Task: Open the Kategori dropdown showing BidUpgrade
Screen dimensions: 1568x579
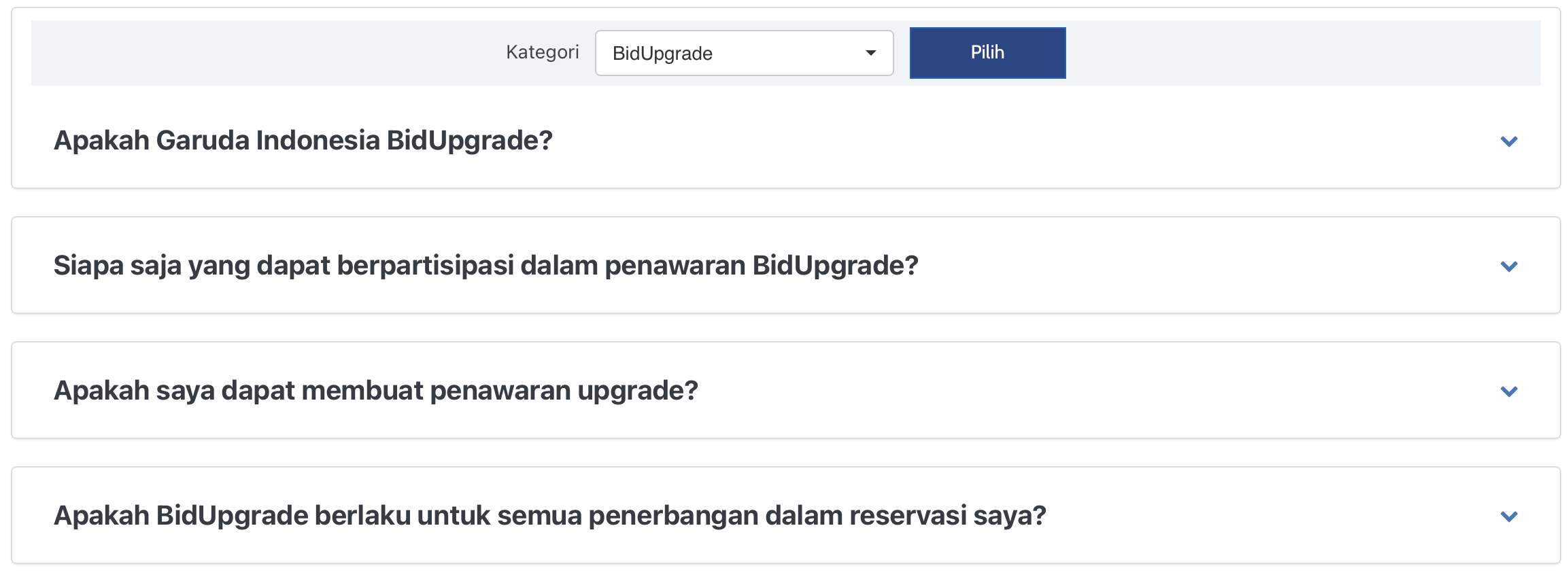Action: (x=744, y=53)
